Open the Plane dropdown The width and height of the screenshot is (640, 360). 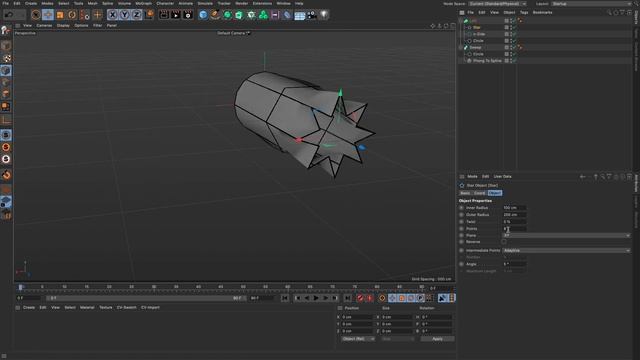coord(566,236)
